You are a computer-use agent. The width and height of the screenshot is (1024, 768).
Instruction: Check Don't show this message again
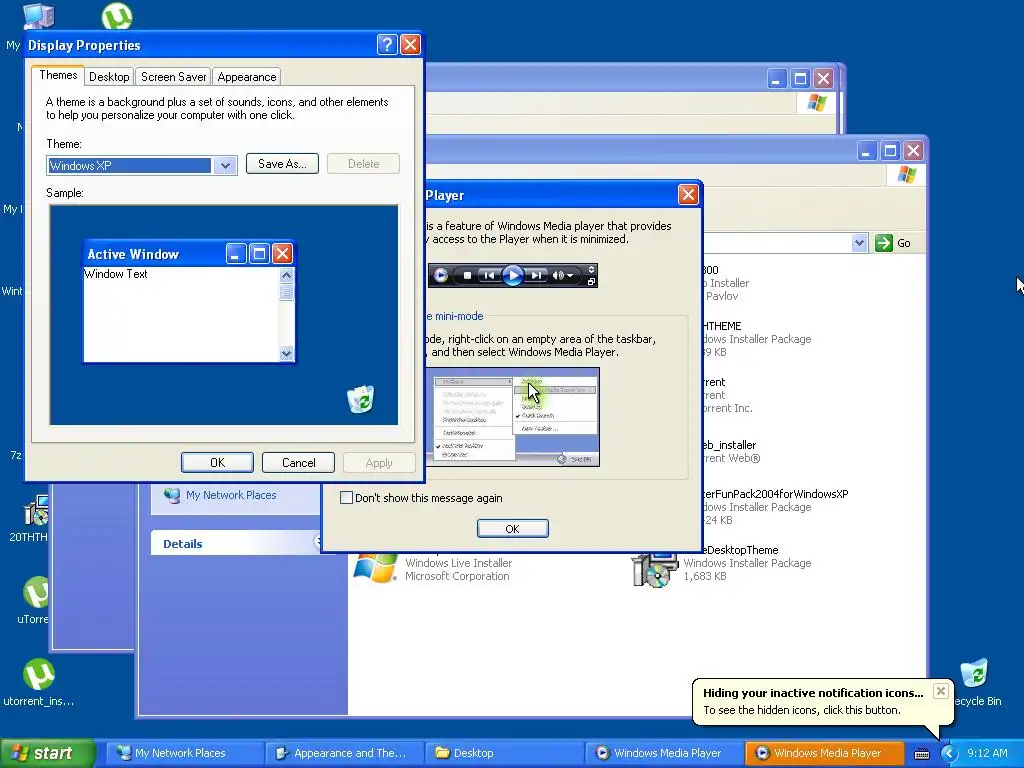[346, 498]
